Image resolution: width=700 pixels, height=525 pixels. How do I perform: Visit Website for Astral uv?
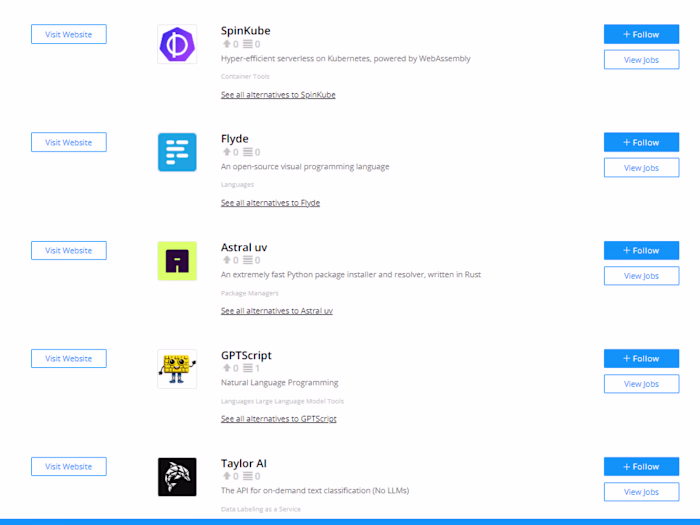click(69, 250)
